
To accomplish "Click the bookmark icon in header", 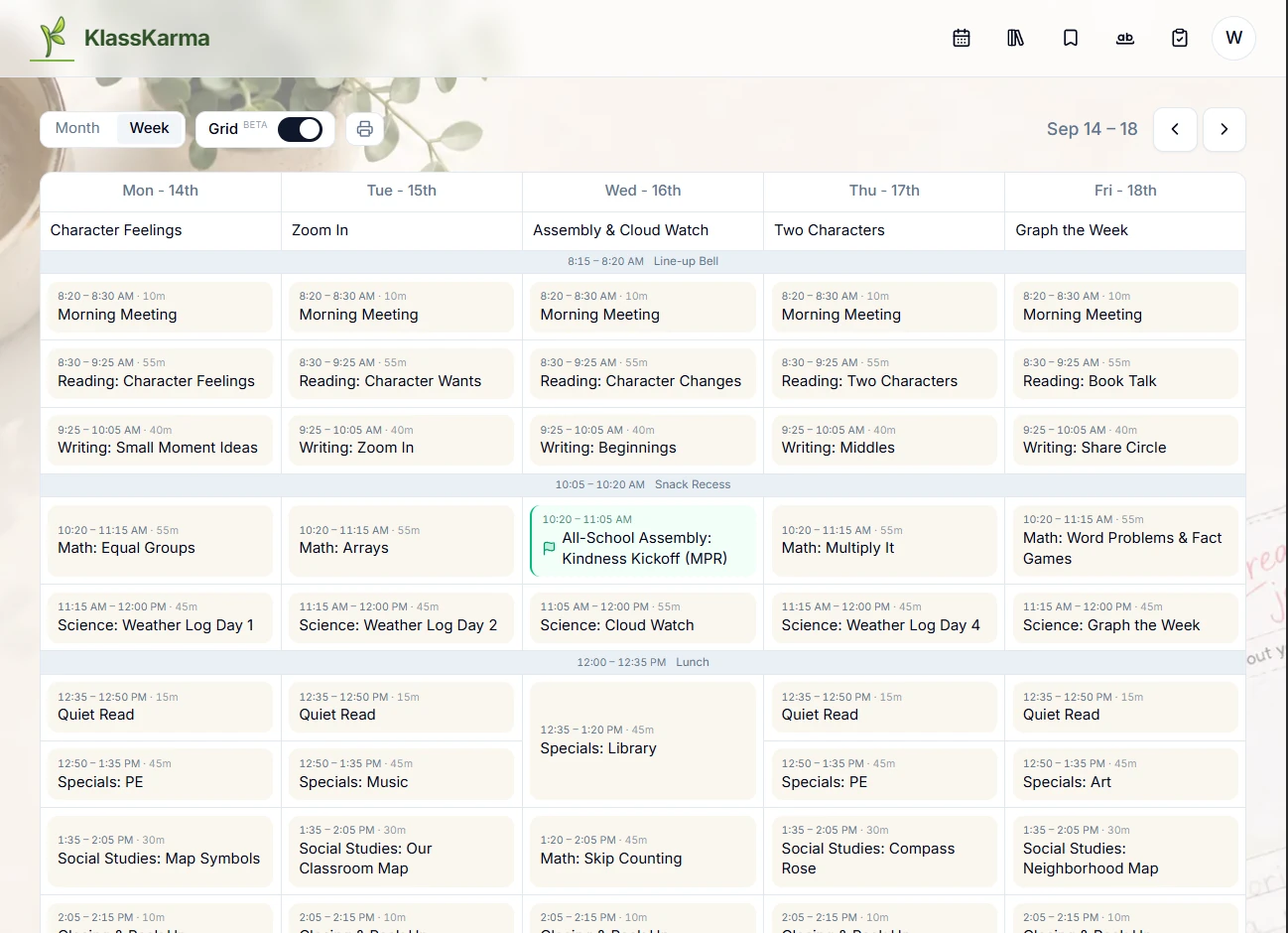I will 1071,38.
